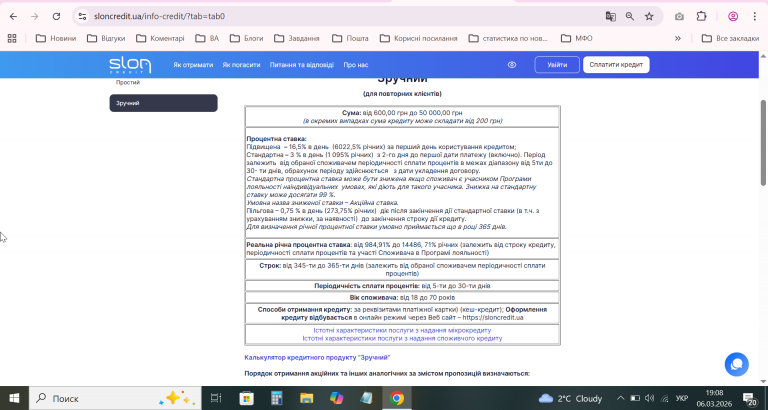Open the Chrome apps grid icon
Image resolution: width=768 pixels, height=410 pixels.
12,38
